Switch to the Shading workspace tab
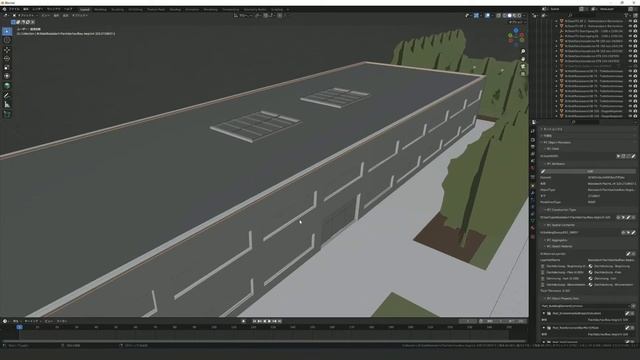The width and height of the screenshot is (640, 360). 175,9
